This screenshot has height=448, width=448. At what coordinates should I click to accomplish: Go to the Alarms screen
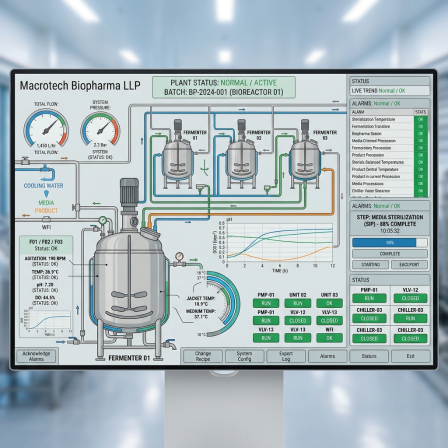tap(327, 356)
